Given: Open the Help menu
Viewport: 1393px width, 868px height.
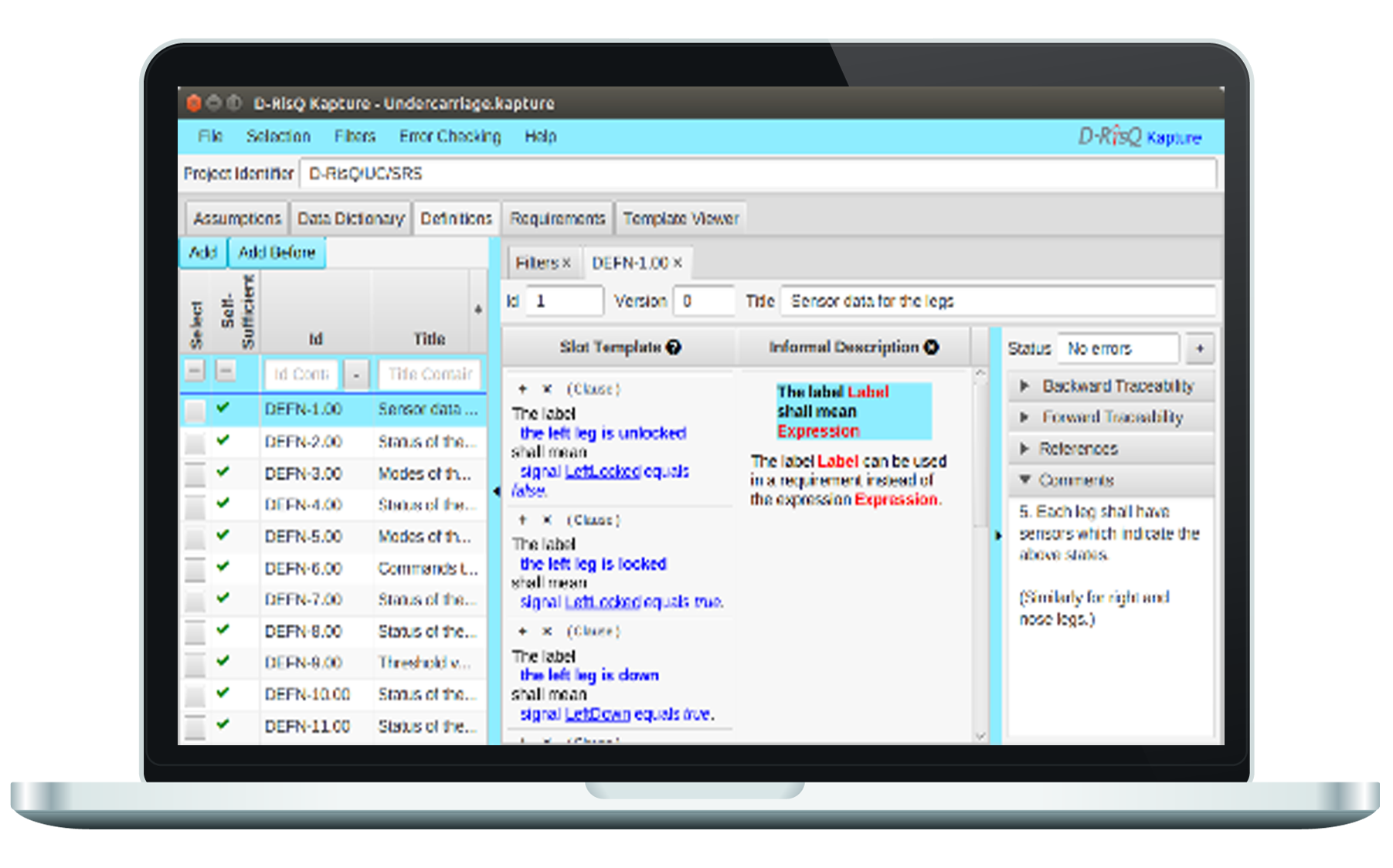Looking at the screenshot, I should click(x=541, y=137).
